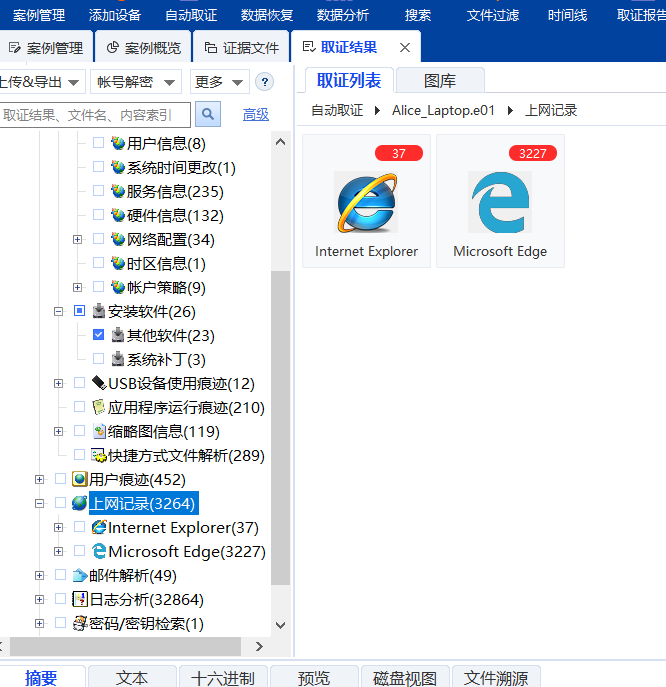Click the key icon beside 密码/密钥检索(1)
The height and width of the screenshot is (687, 666).
[80, 623]
